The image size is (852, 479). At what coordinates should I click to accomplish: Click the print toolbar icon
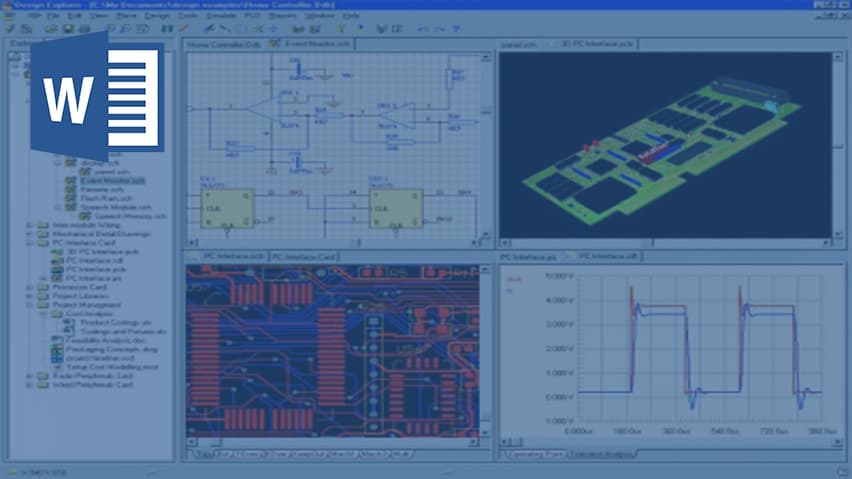coord(84,29)
